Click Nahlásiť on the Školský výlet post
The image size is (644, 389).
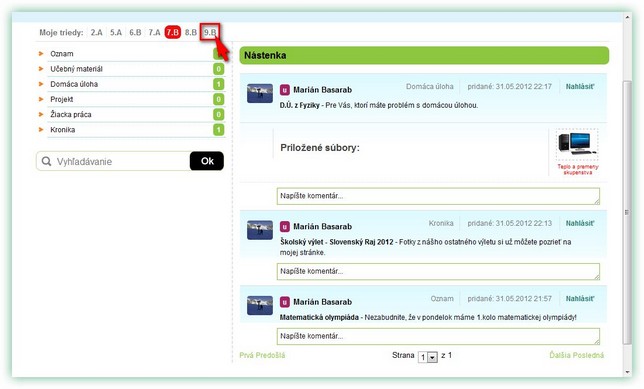point(580,223)
